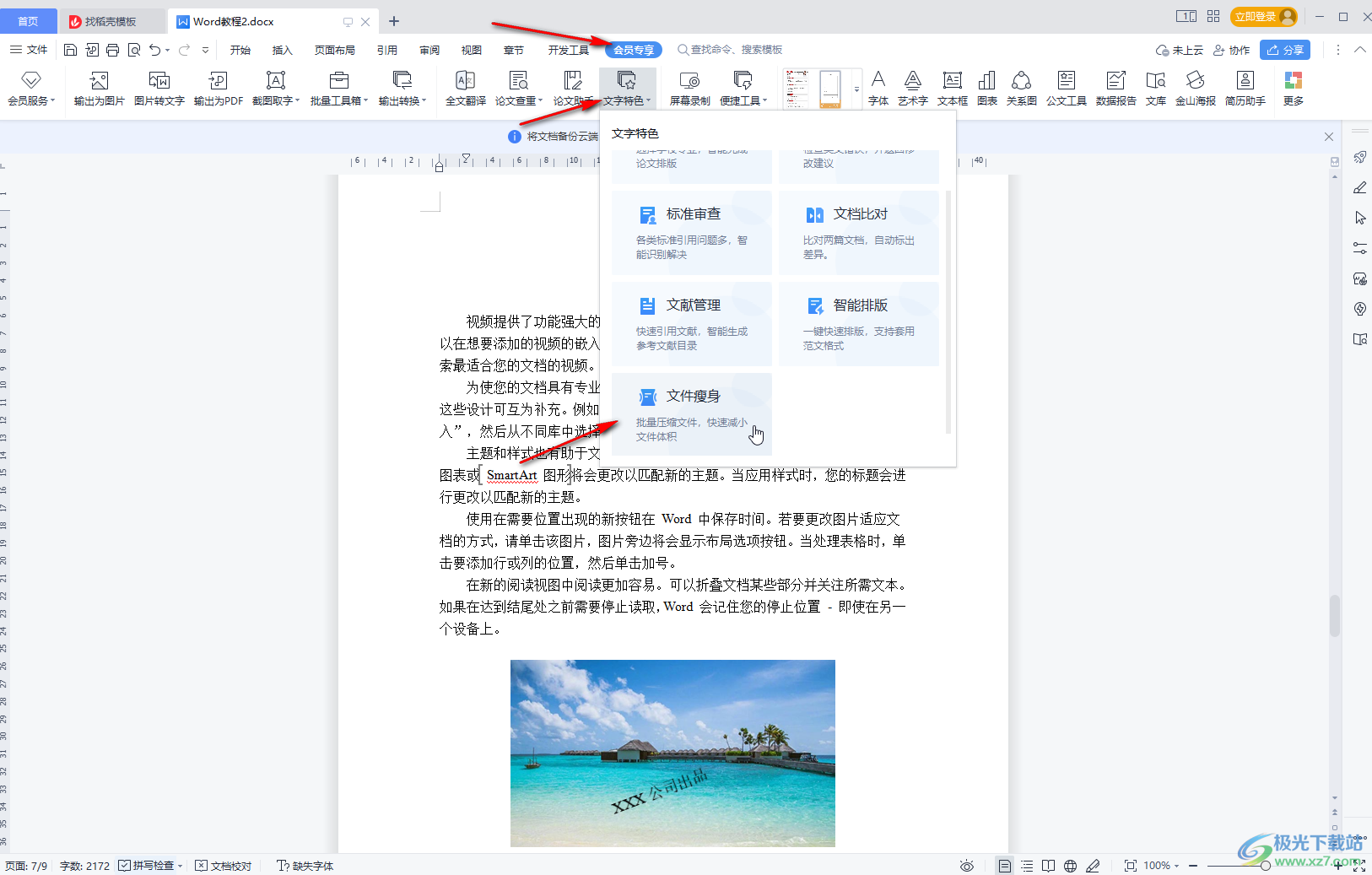Image resolution: width=1372 pixels, height=875 pixels.
Task: Open 便捷工具 handy tools icon
Action: pos(743,88)
